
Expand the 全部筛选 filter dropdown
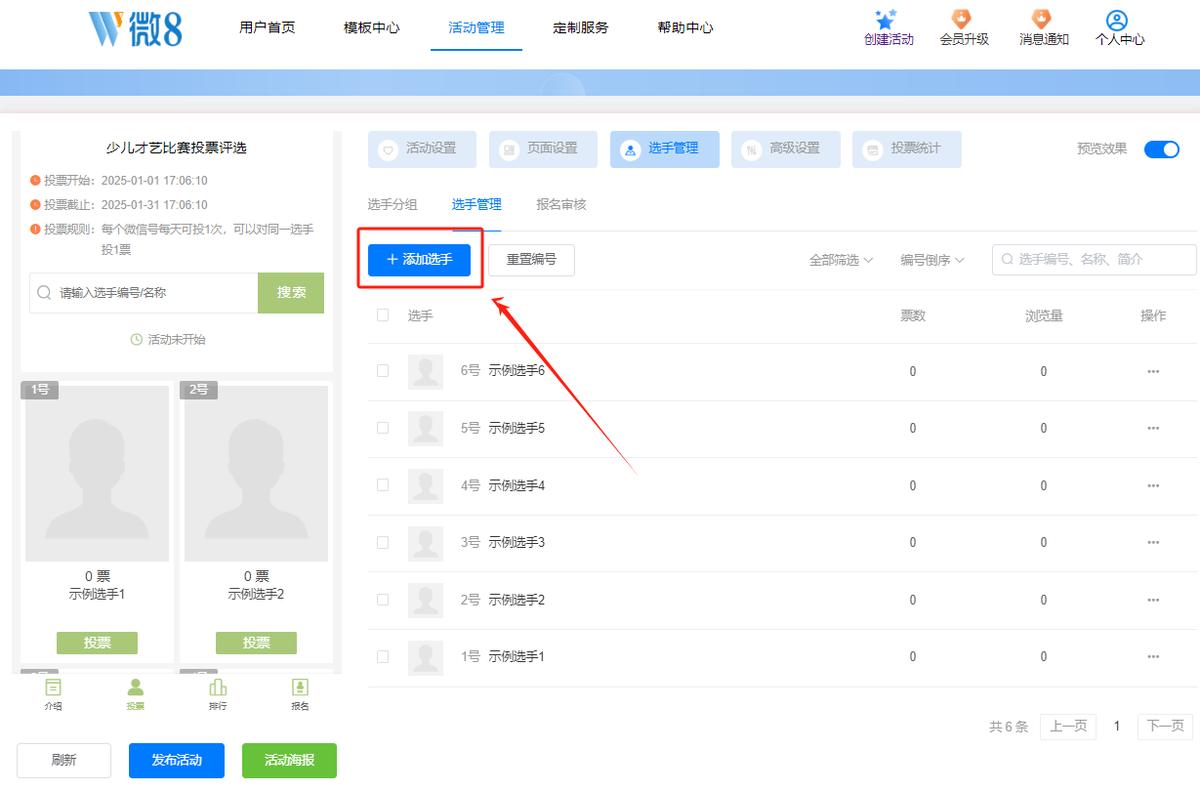841,260
